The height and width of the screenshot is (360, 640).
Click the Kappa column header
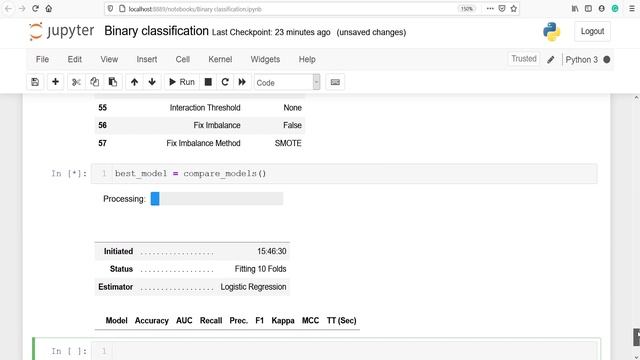pyautogui.click(x=283, y=321)
